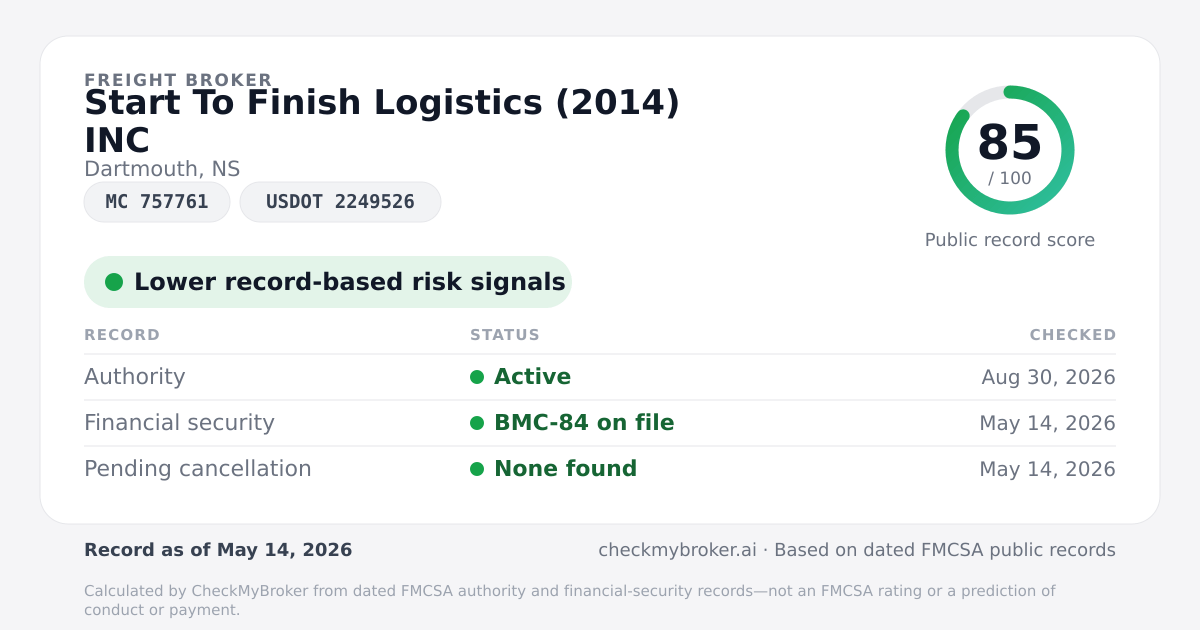The height and width of the screenshot is (630, 1200).
Task: Click the Public record score label
Action: tap(1010, 240)
